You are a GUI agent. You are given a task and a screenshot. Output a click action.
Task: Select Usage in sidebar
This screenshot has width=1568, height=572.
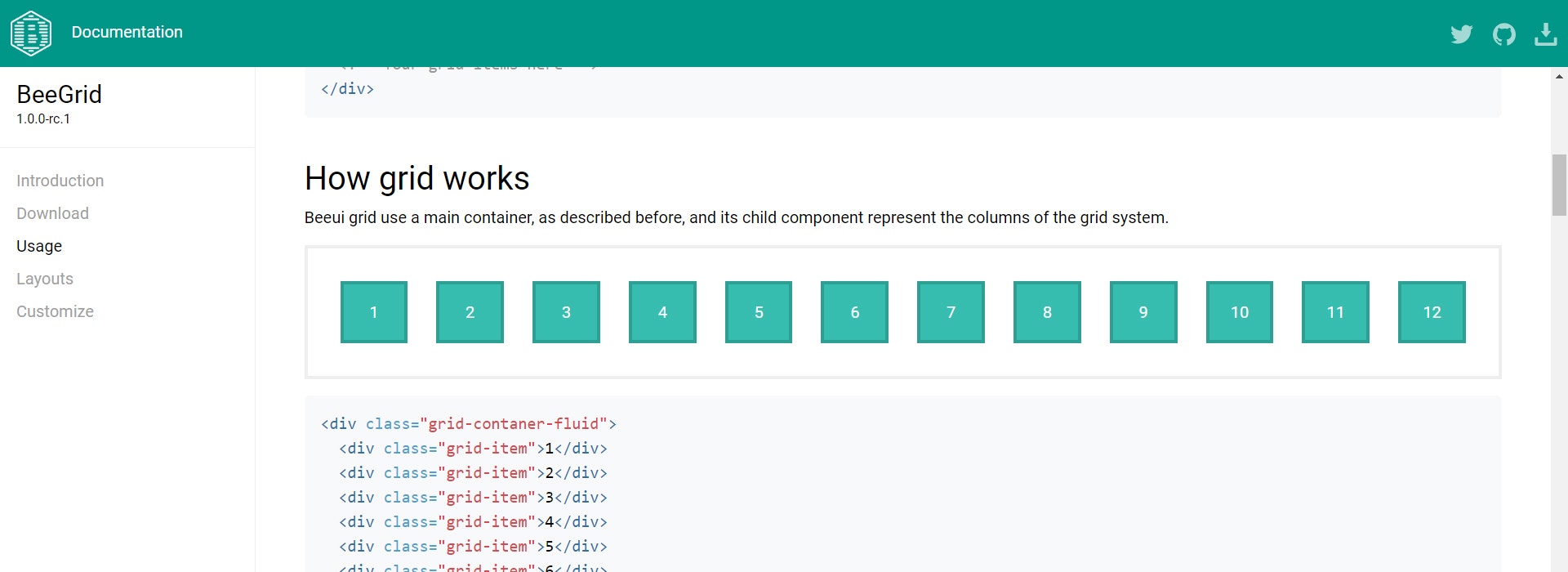click(39, 246)
